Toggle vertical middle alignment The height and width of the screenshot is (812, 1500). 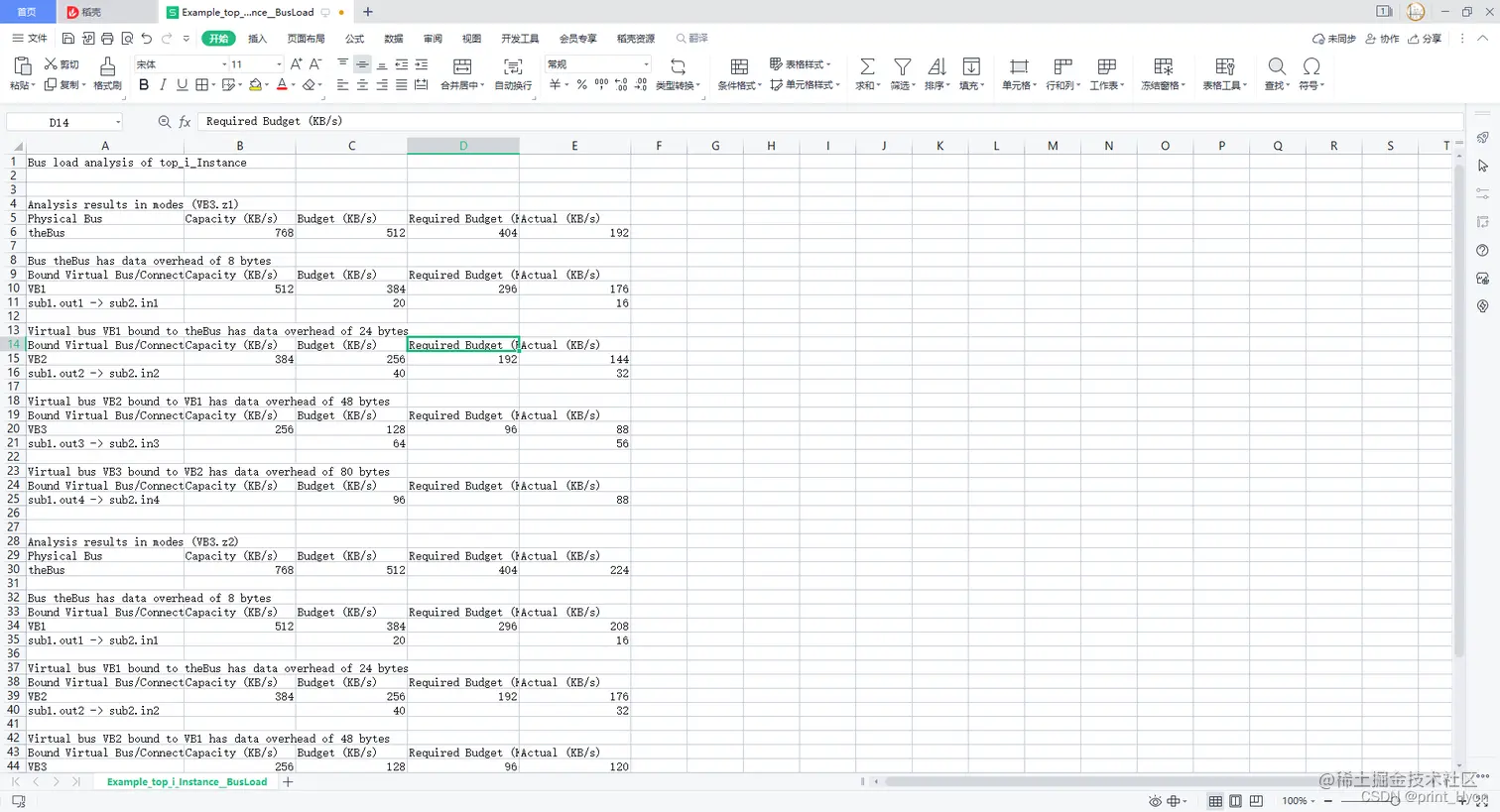point(362,64)
